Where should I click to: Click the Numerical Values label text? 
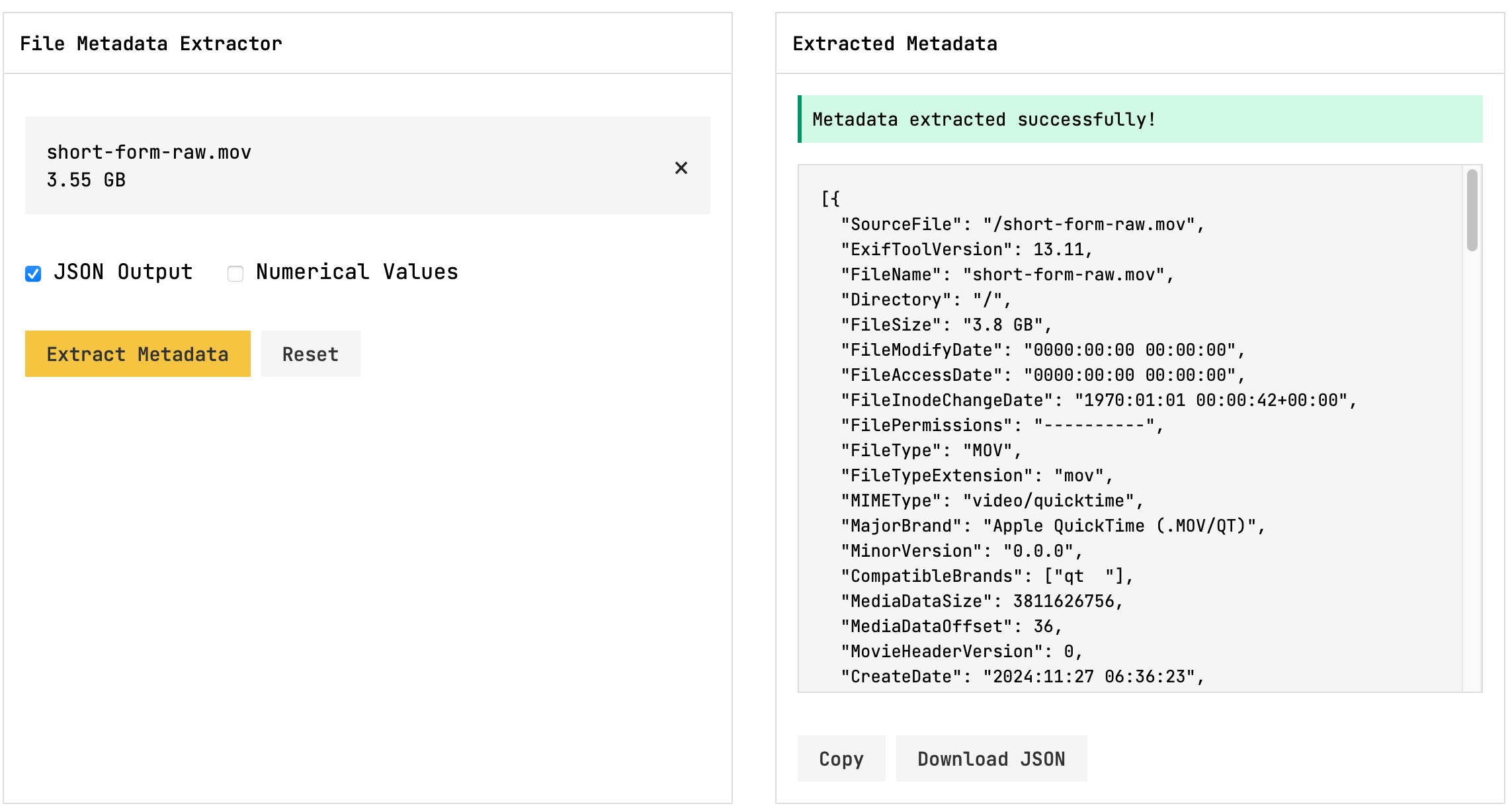(x=357, y=272)
